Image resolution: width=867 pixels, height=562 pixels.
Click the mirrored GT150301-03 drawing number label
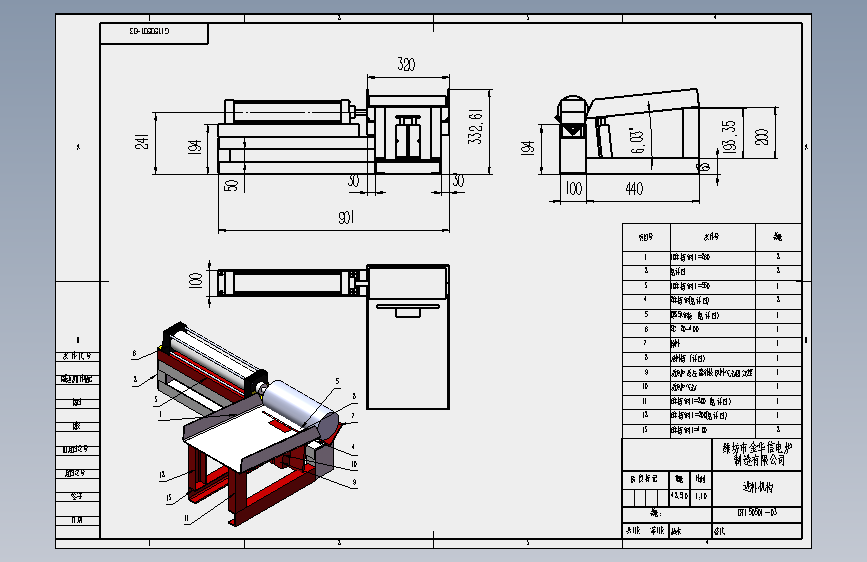149,31
